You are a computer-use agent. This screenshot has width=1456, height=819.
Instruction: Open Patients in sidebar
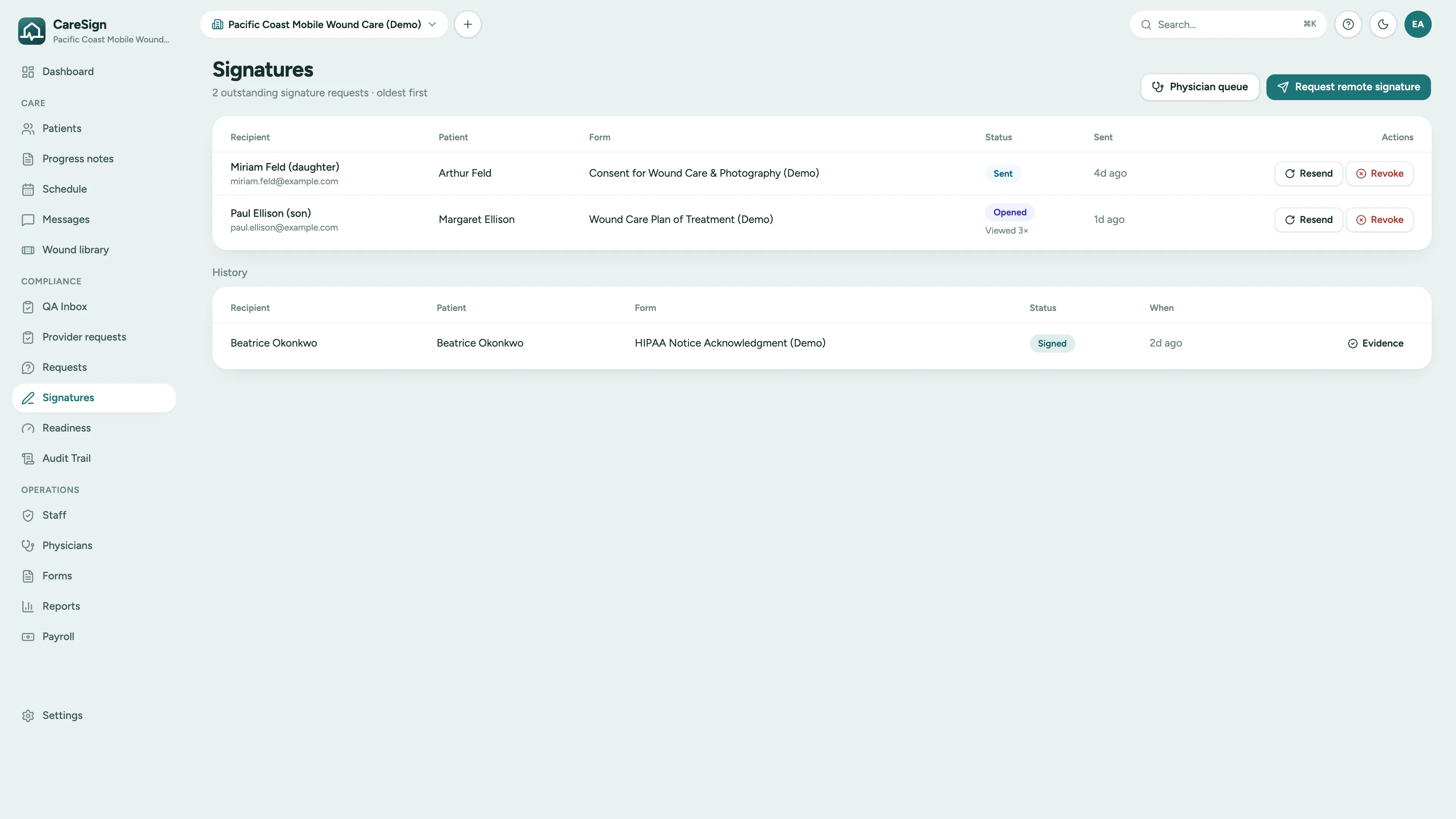point(94,129)
